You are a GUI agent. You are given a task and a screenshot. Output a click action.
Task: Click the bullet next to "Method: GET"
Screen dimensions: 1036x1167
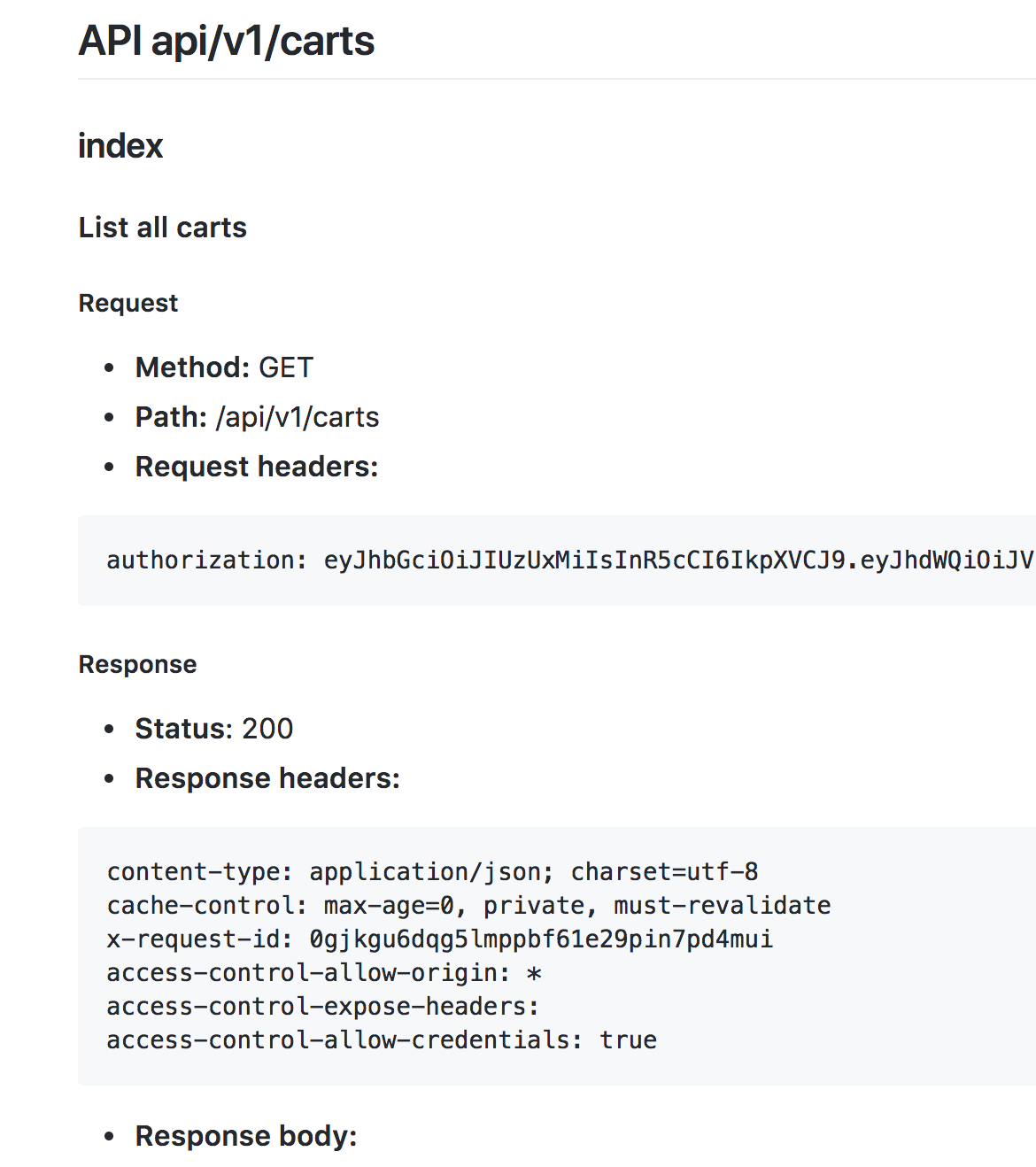click(x=108, y=367)
